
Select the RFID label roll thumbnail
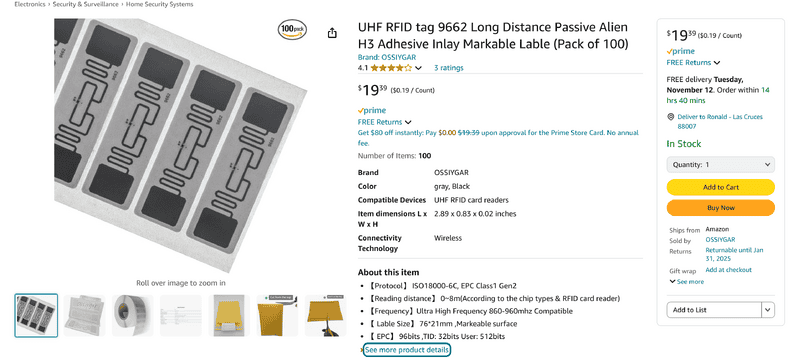[133, 315]
